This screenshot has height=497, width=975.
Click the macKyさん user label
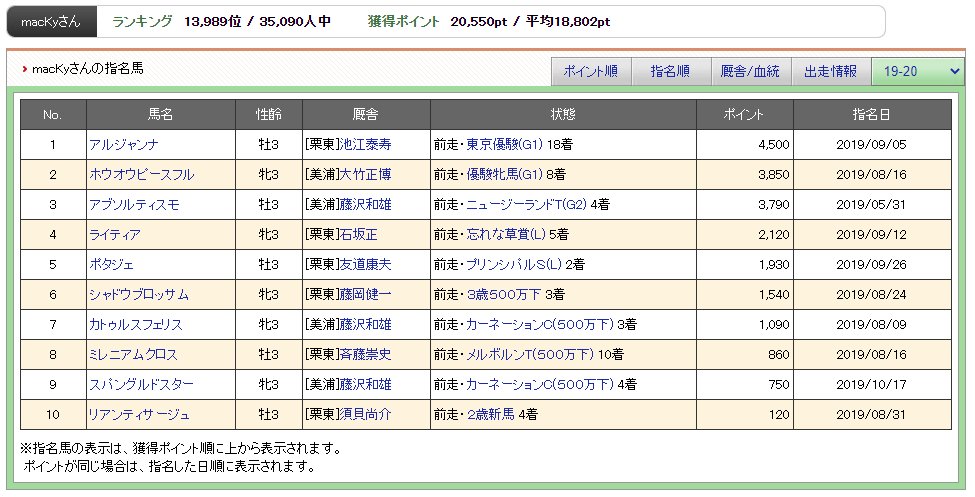[51, 22]
